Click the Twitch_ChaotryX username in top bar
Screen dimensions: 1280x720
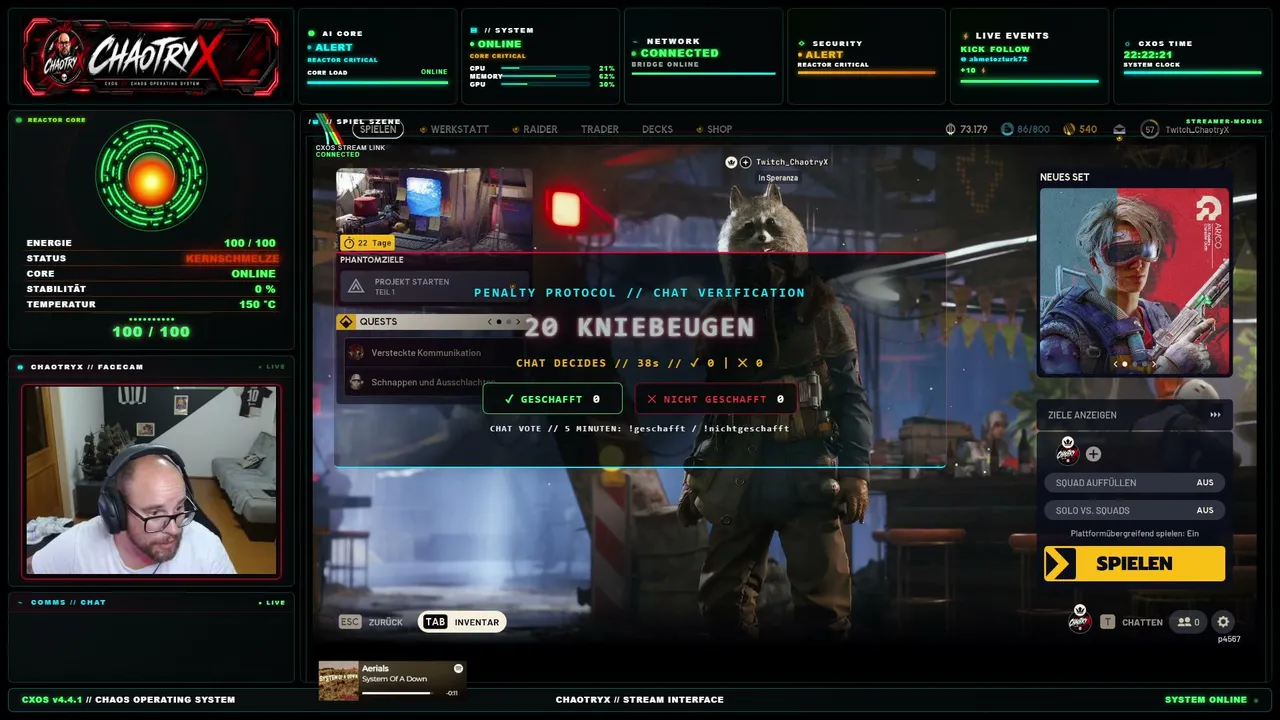[x=1197, y=130]
